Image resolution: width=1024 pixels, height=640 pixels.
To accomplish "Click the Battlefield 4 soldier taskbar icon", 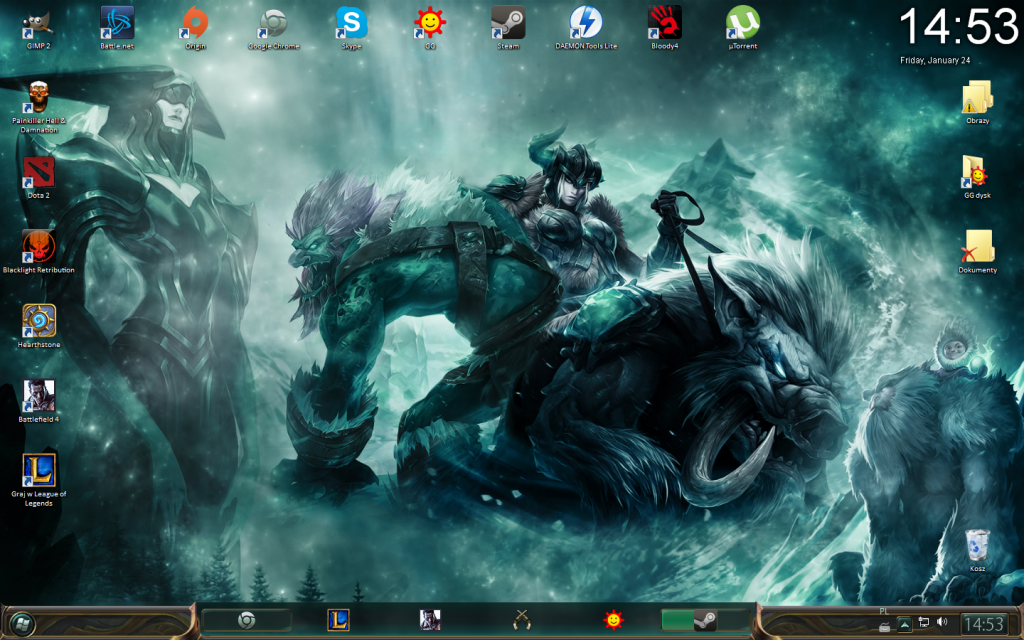I will click(430, 620).
